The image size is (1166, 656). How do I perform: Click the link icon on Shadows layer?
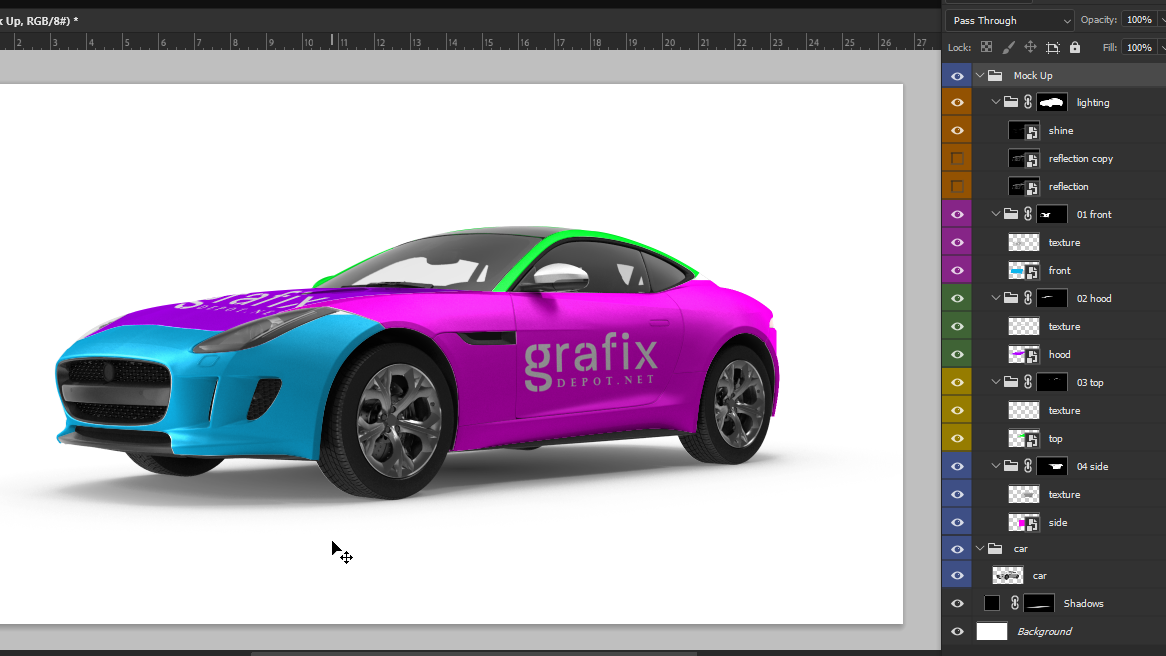click(1015, 603)
